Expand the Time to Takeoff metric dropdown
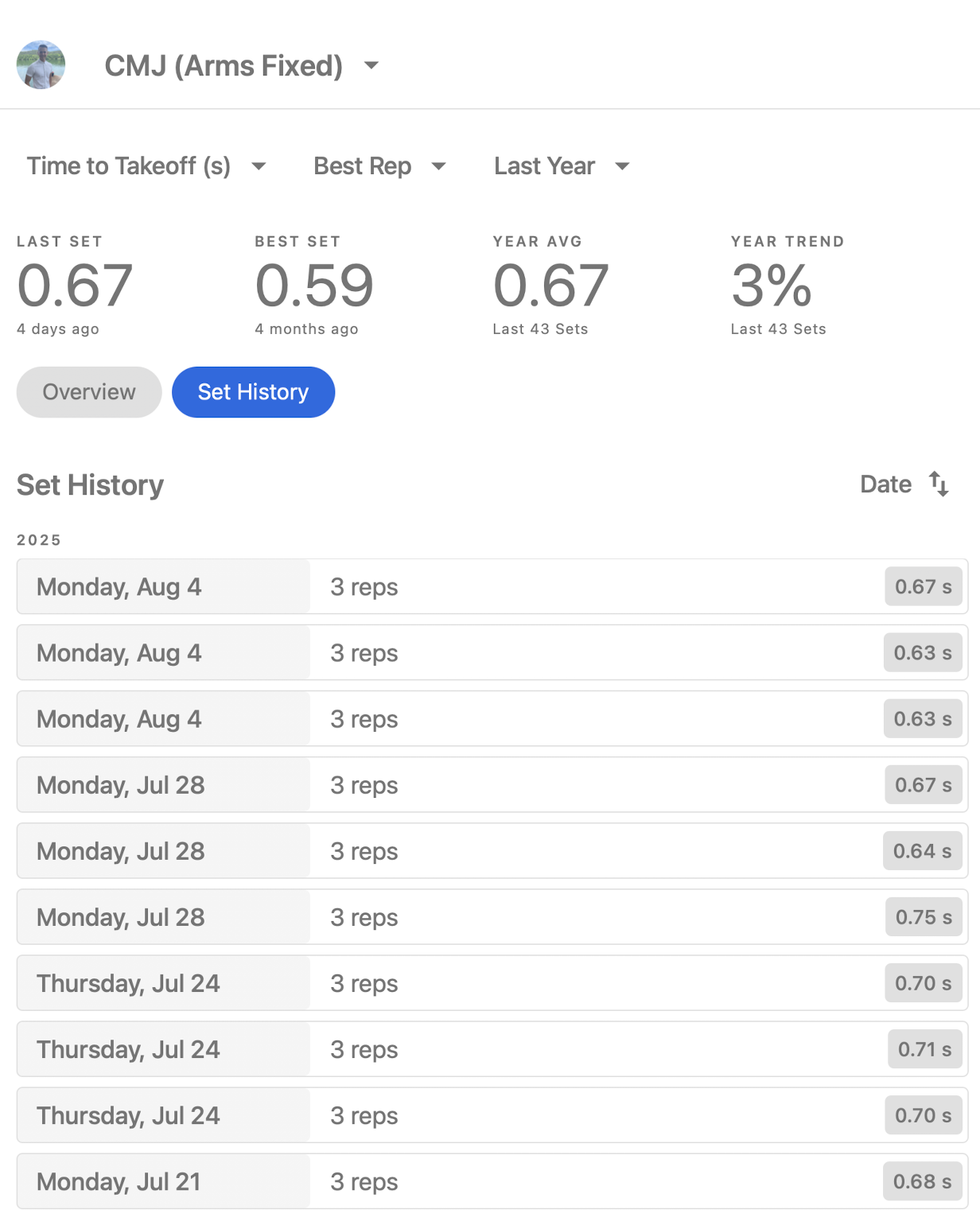This screenshot has height=1217, width=980. tap(146, 165)
